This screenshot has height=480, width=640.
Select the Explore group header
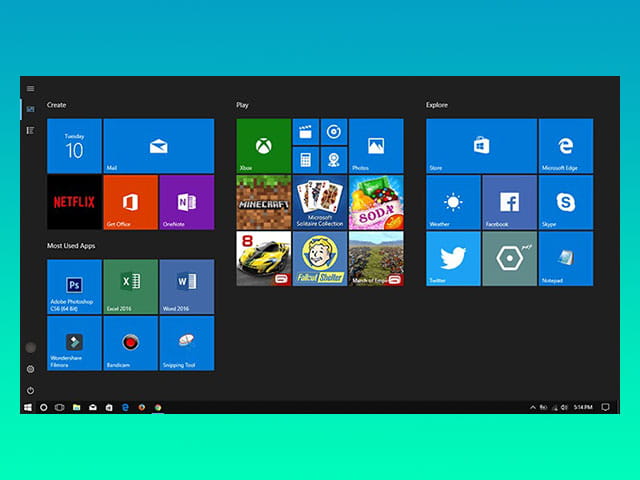click(x=437, y=105)
